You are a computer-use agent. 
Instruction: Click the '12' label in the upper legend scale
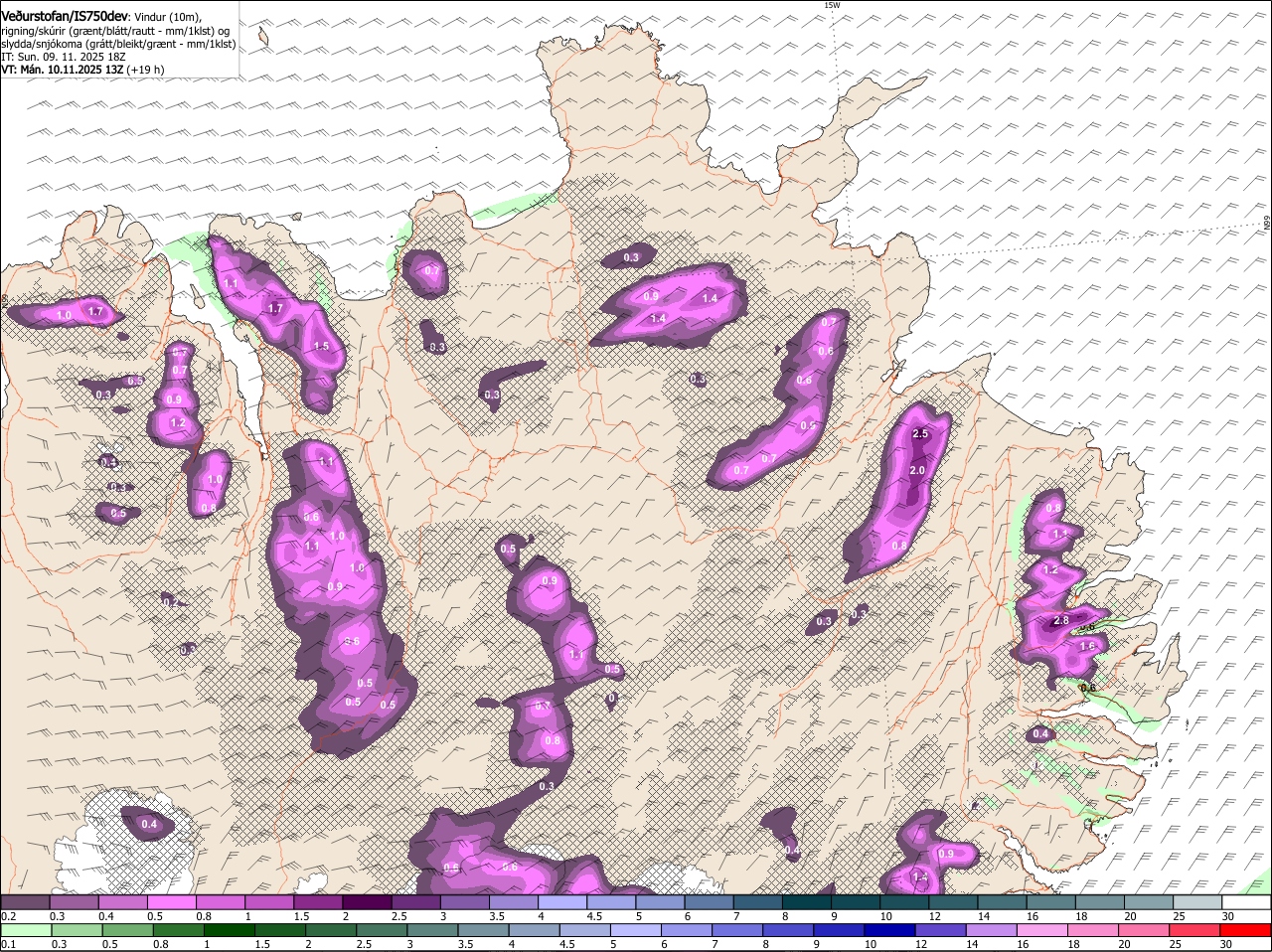[x=933, y=916]
